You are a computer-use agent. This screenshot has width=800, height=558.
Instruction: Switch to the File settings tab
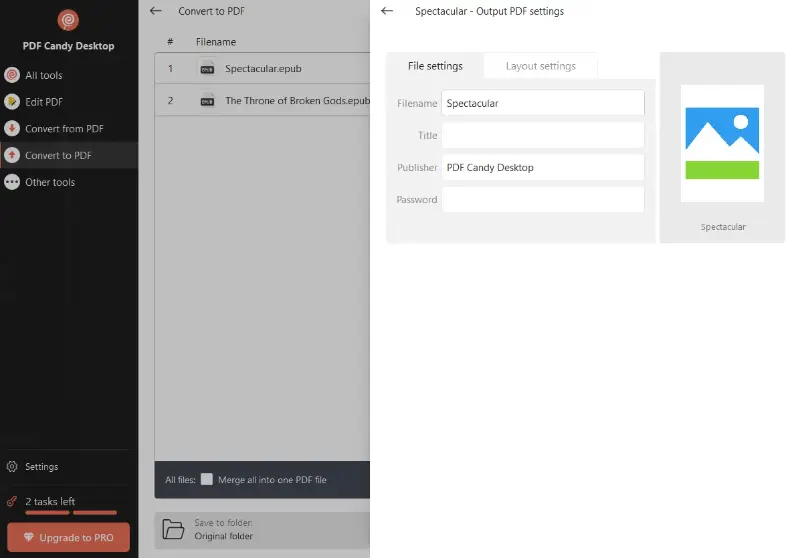coord(435,66)
